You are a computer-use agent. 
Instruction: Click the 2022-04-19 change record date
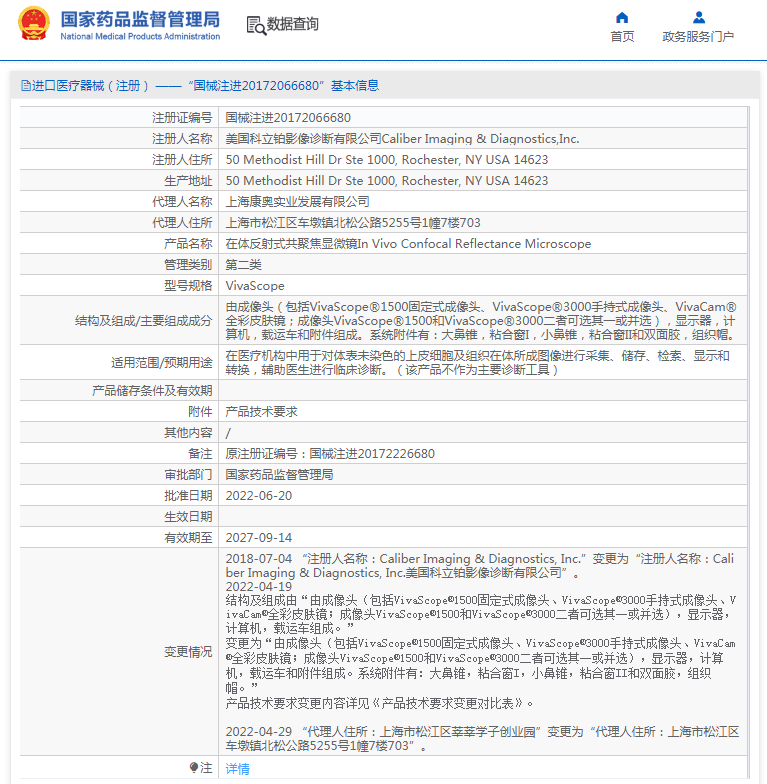coord(258,586)
